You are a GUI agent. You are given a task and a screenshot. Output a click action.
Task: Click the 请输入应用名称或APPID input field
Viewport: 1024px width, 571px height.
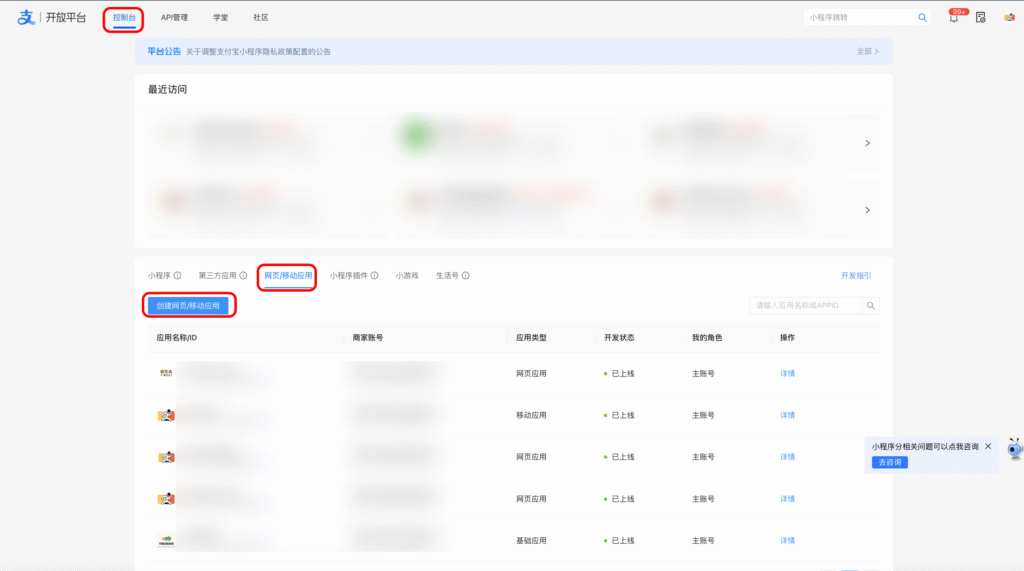tap(805, 306)
